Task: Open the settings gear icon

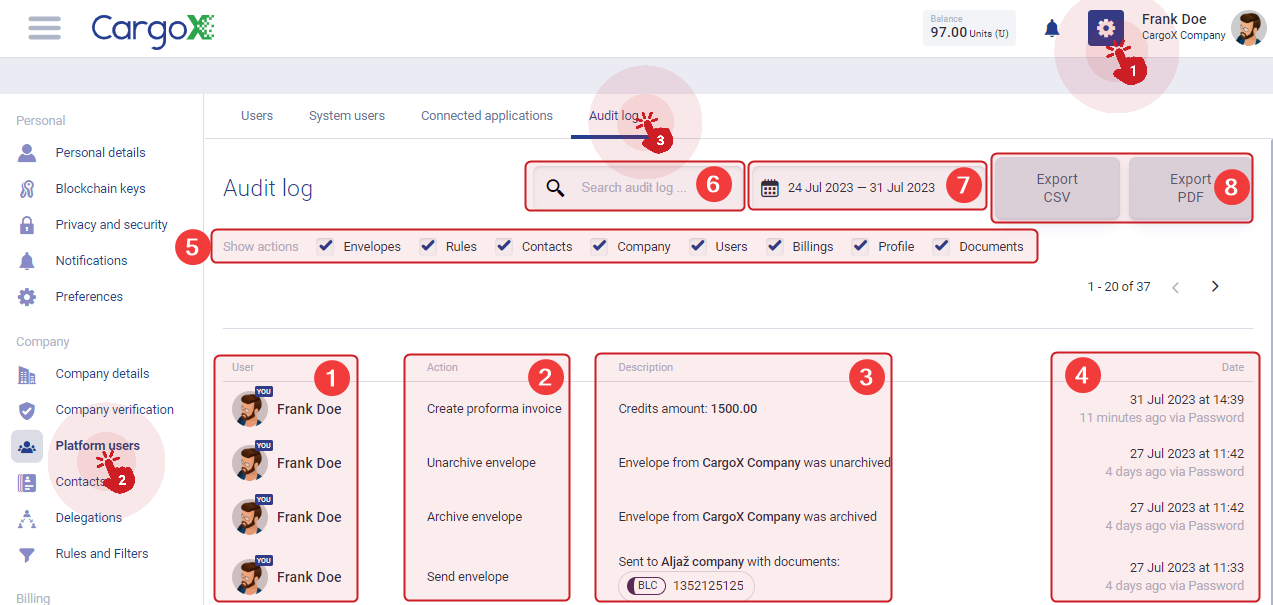Action: coord(1106,28)
